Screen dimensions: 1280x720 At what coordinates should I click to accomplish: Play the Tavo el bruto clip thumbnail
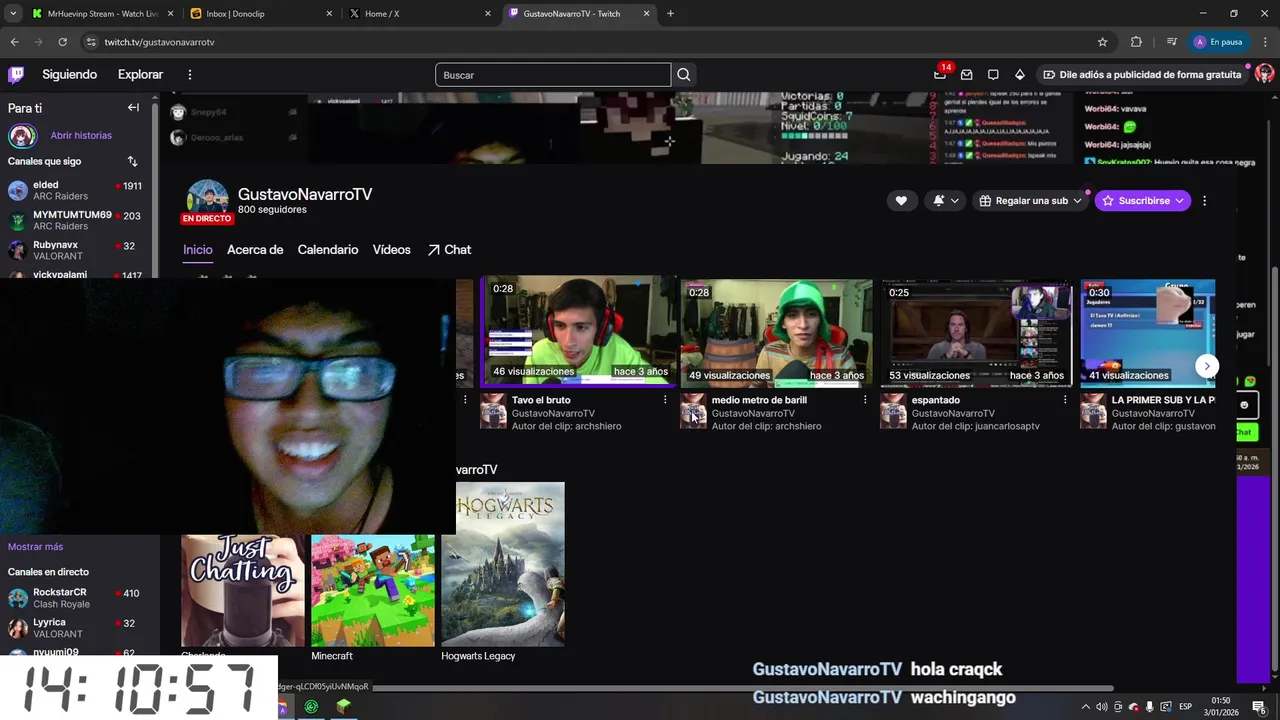point(578,333)
